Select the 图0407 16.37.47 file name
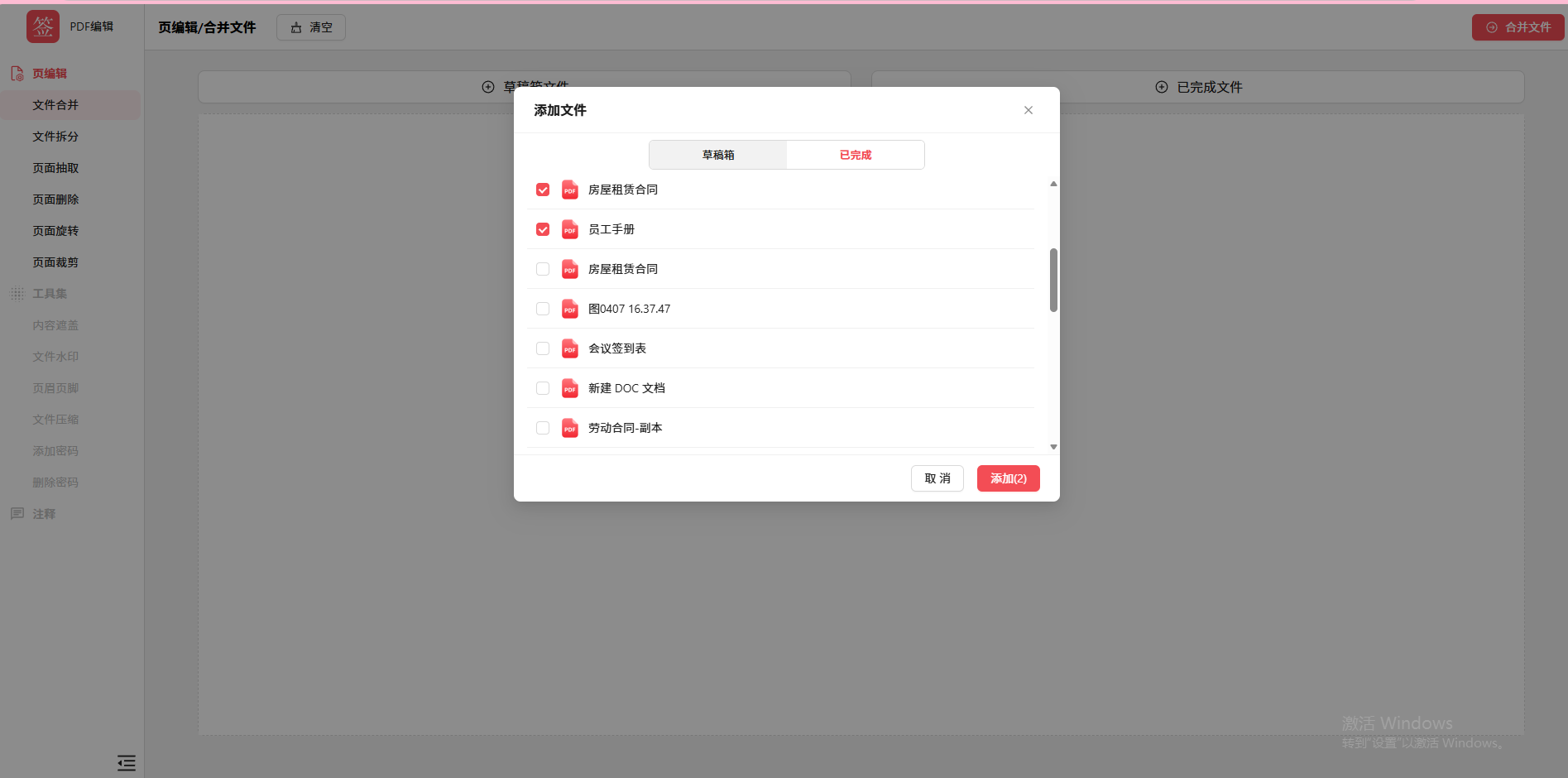The image size is (1568, 778). [630, 309]
